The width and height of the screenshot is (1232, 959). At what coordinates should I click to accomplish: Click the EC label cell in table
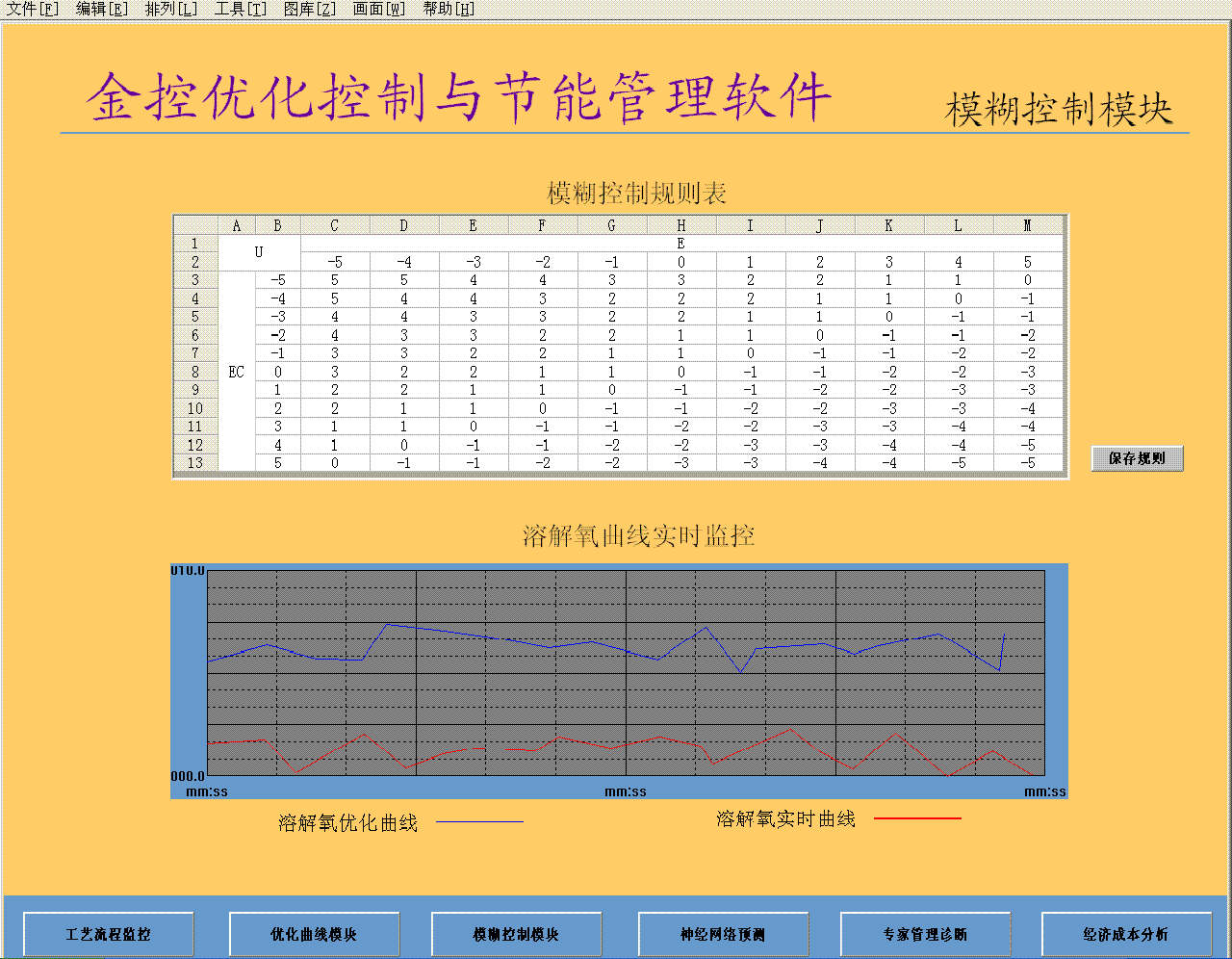[x=237, y=372]
